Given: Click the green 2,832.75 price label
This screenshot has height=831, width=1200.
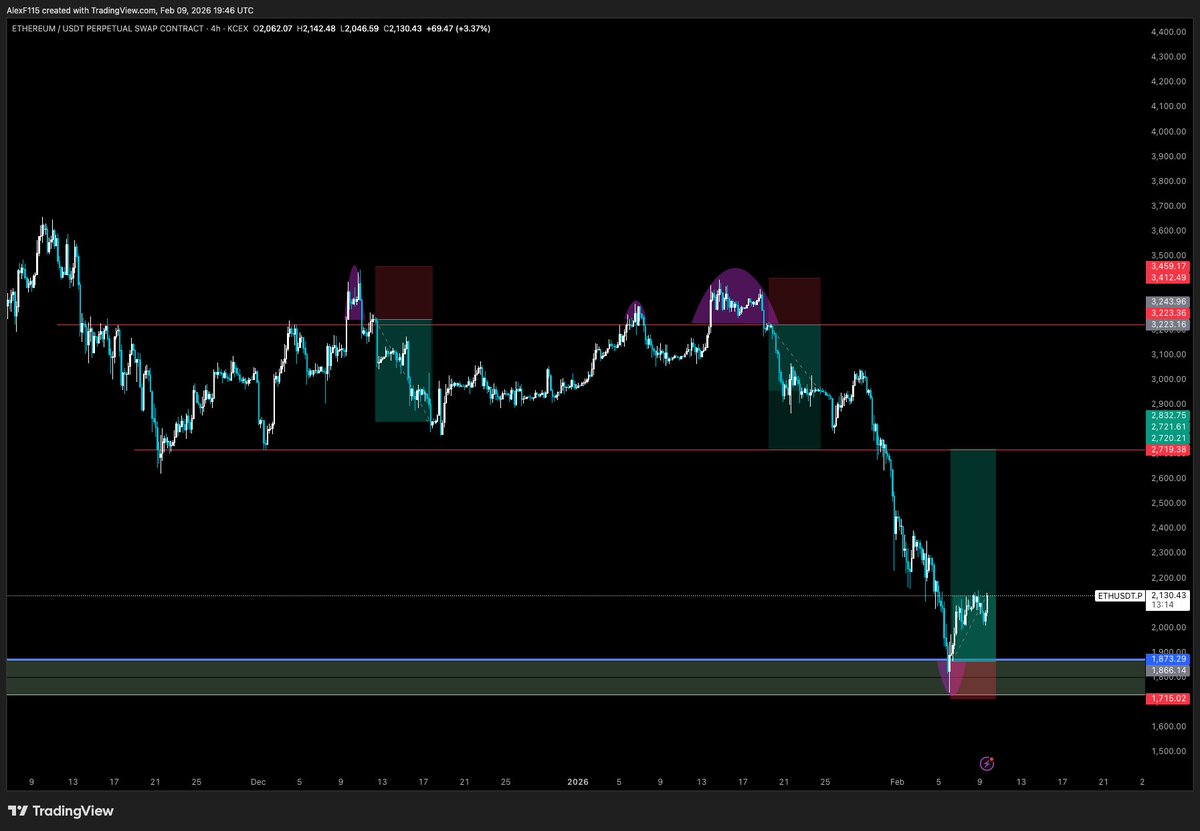Looking at the screenshot, I should [x=1168, y=415].
